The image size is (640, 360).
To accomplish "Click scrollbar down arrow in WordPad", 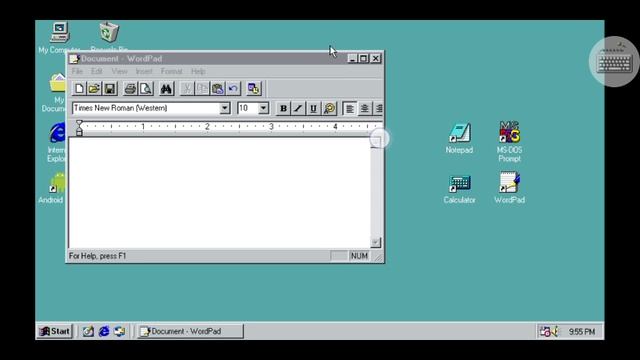I will pyautogui.click(x=376, y=242).
